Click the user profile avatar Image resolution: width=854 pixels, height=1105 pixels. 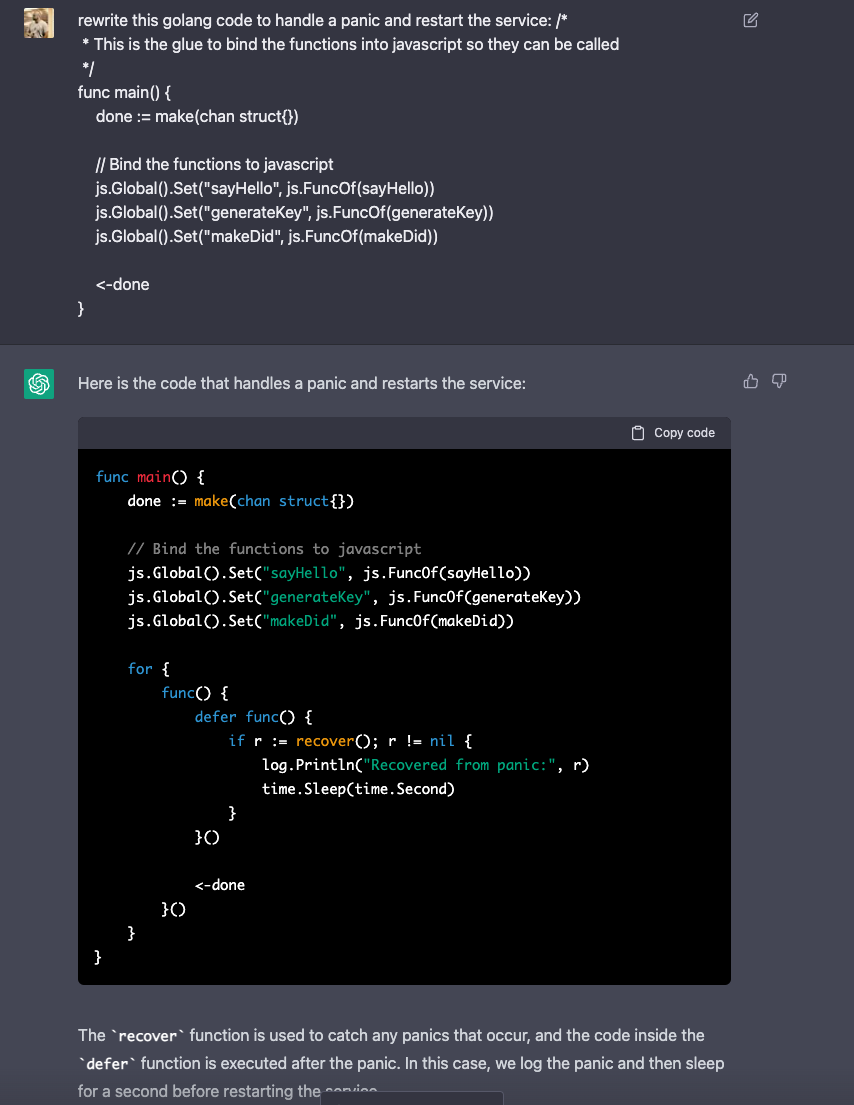point(39,23)
